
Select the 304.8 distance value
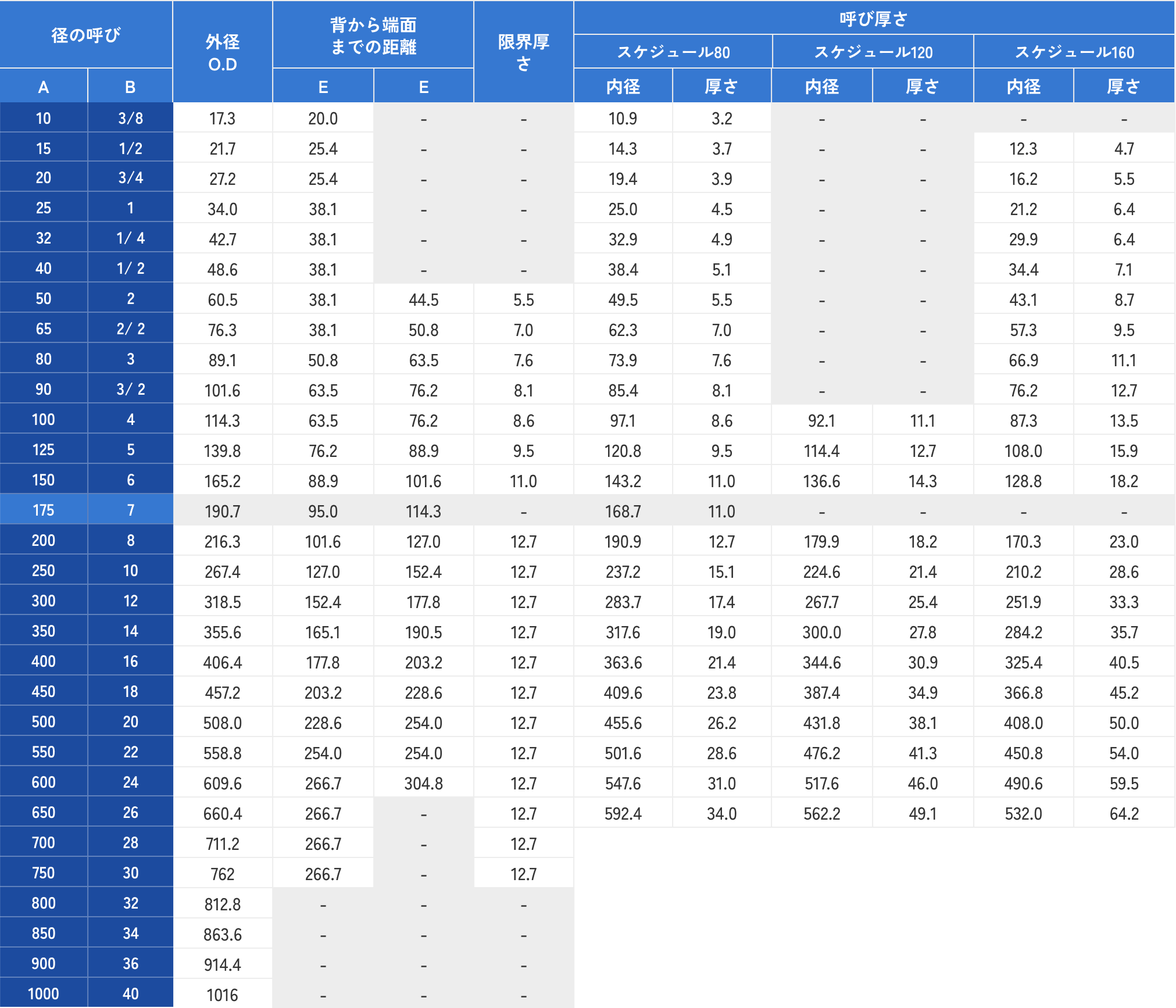click(423, 784)
